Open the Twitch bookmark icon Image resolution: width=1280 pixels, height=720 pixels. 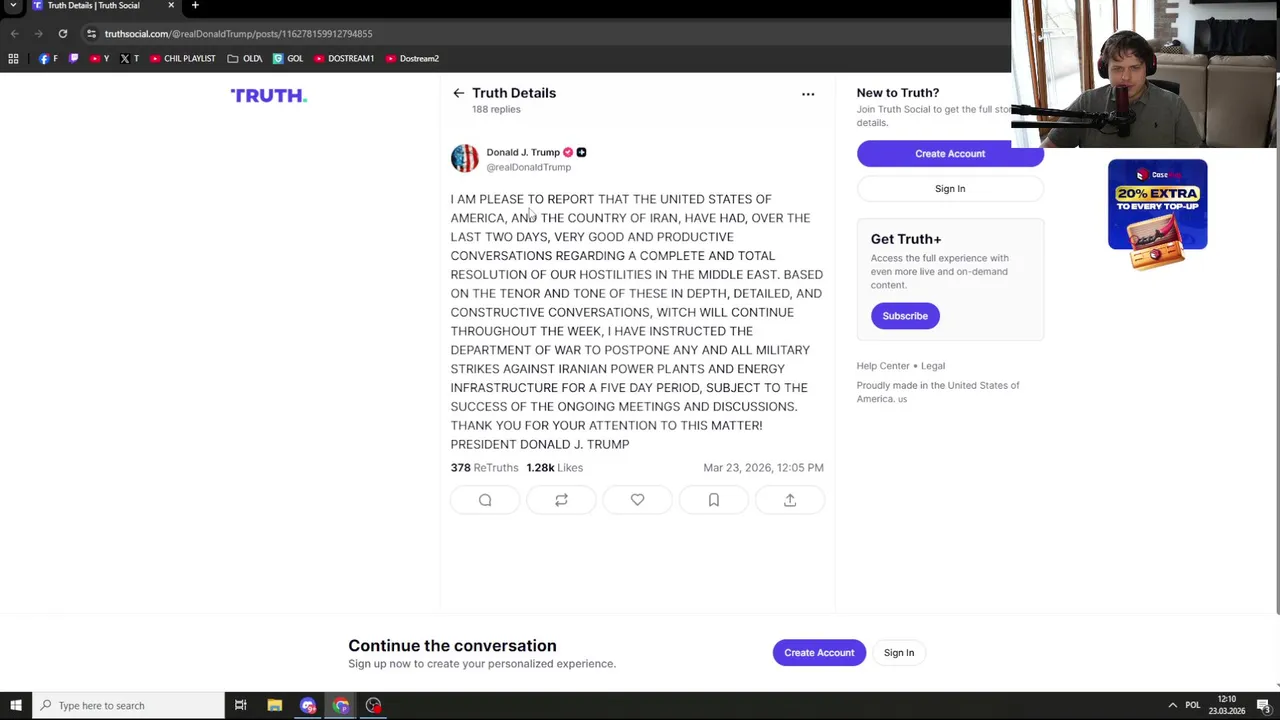pos(73,59)
